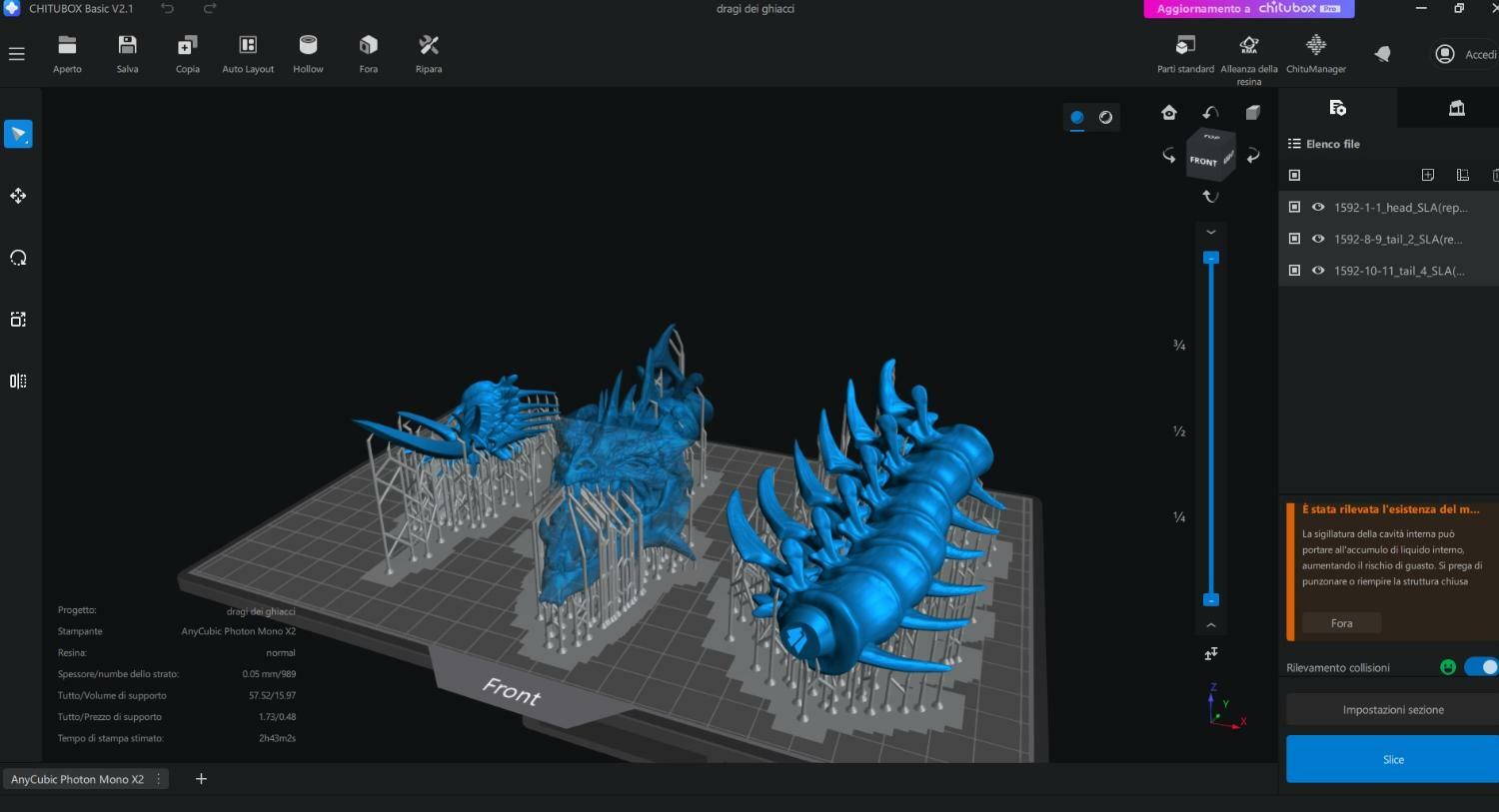Toggle checkbox for 1592-8-9_tail_2_SLA file

(x=1294, y=239)
